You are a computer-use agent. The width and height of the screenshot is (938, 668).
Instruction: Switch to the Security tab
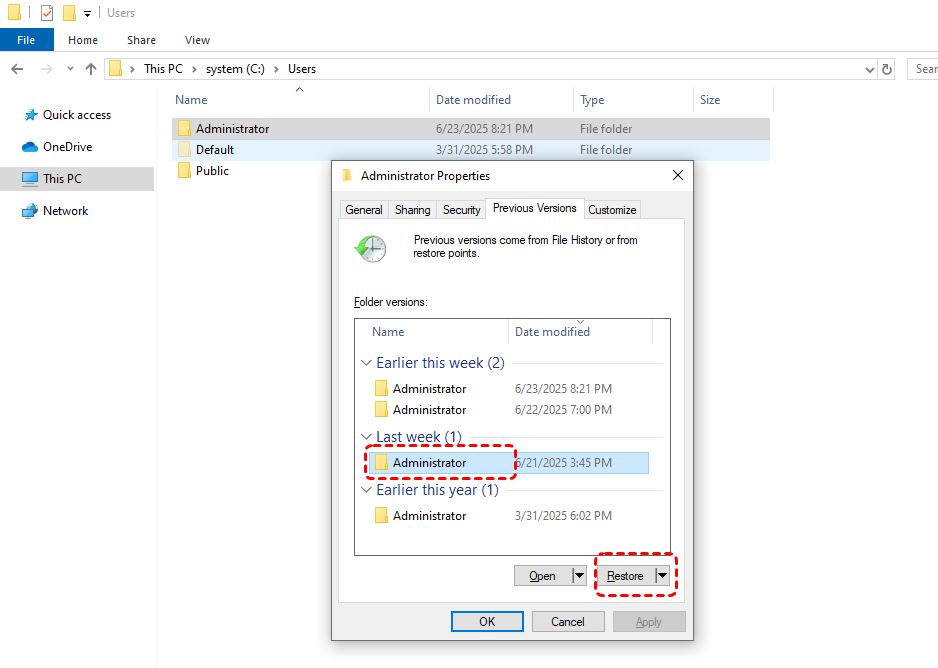pyautogui.click(x=462, y=210)
